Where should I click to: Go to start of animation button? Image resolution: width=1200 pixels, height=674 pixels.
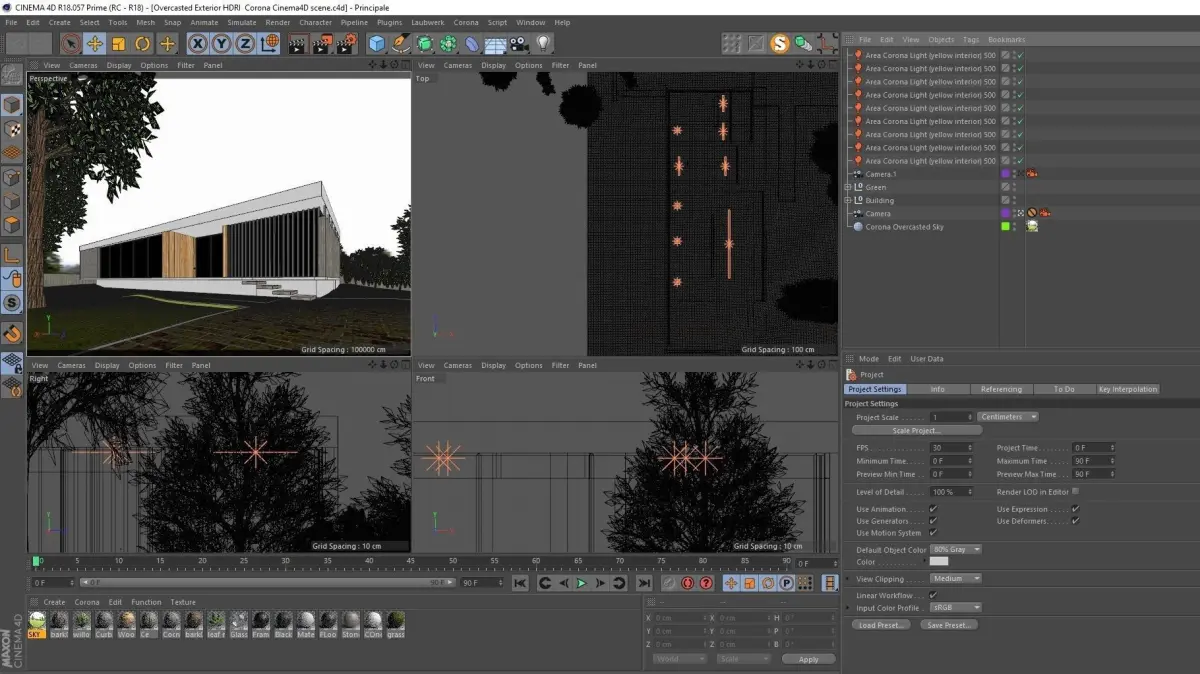(520, 583)
